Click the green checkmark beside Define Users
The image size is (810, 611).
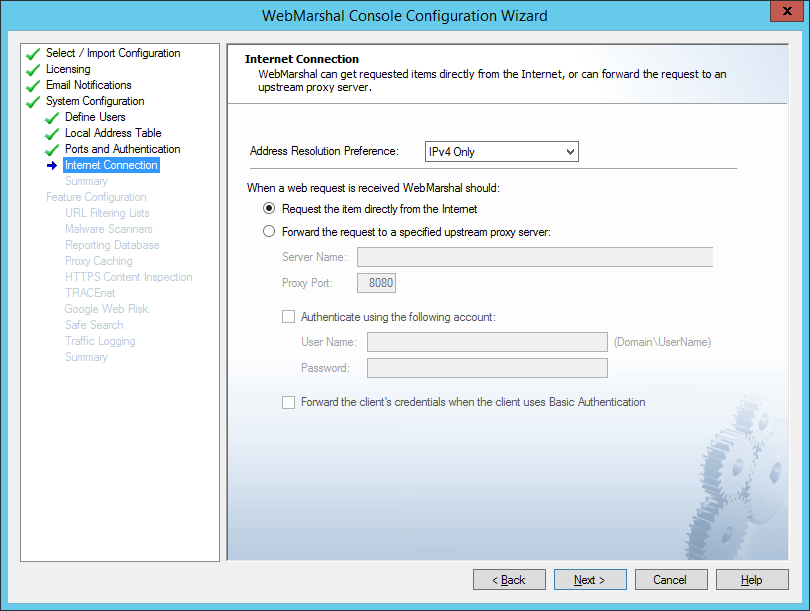tap(52, 118)
